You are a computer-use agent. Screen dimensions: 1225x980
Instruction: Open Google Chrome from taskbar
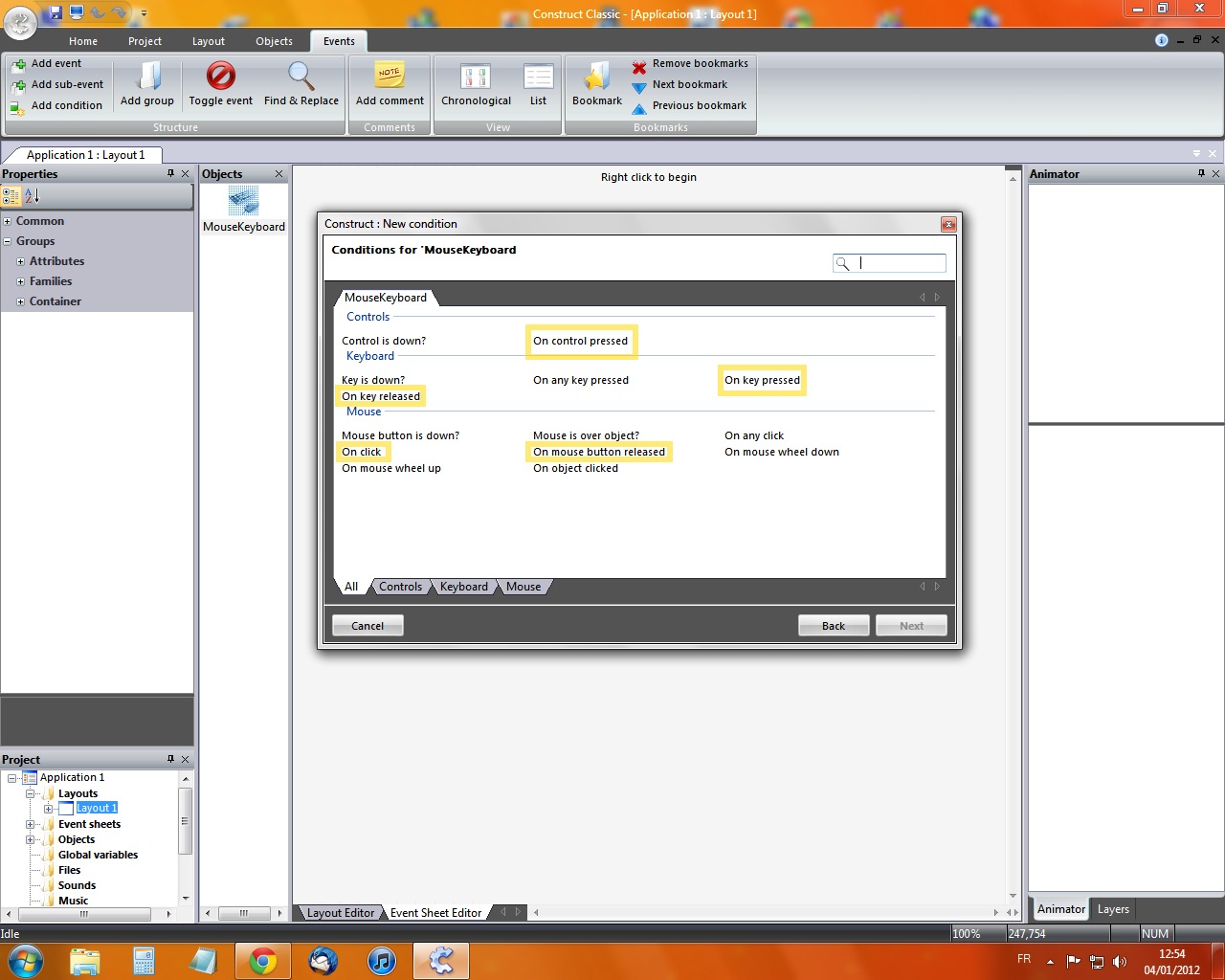click(263, 961)
